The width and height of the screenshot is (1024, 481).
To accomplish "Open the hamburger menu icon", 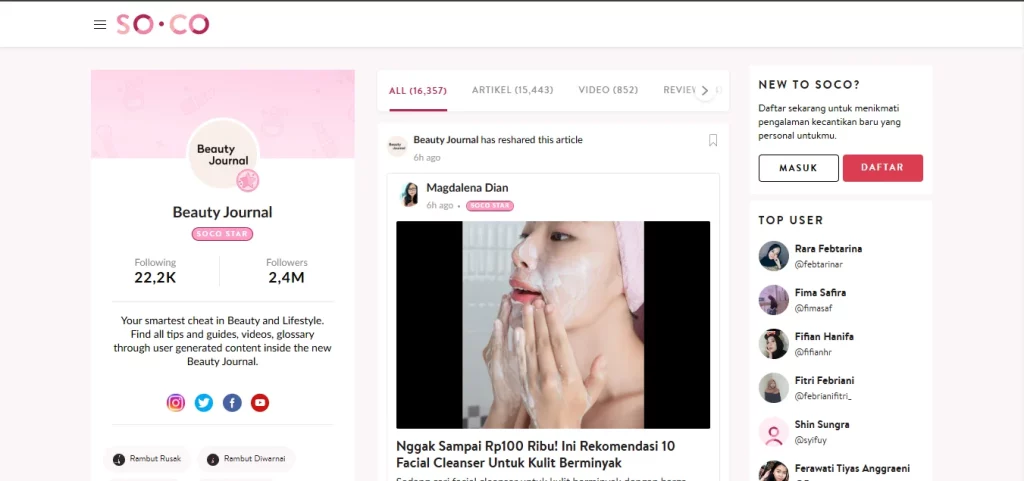I will (x=100, y=25).
